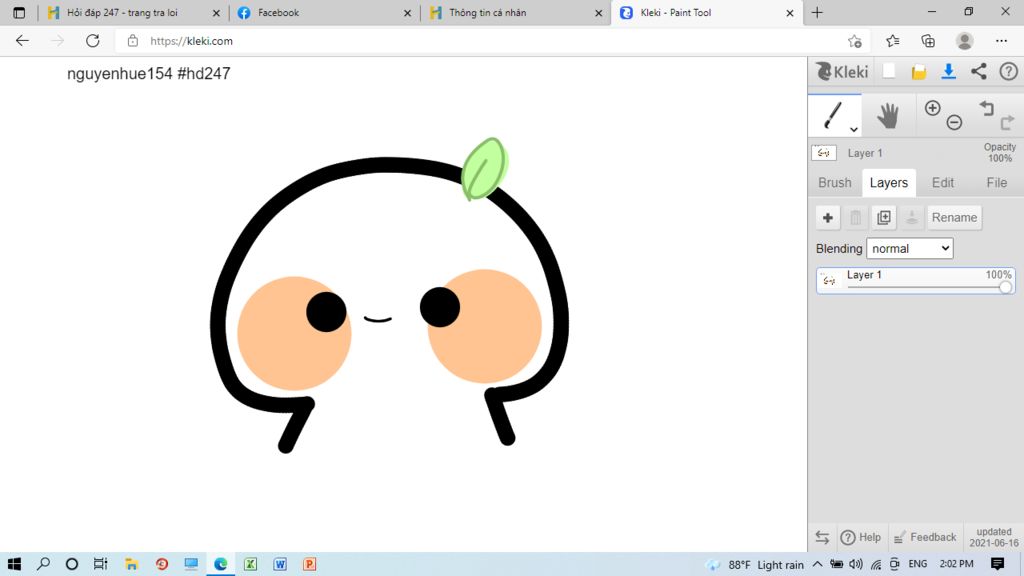Open the Feedback link
This screenshot has height=576, width=1024.
click(925, 537)
